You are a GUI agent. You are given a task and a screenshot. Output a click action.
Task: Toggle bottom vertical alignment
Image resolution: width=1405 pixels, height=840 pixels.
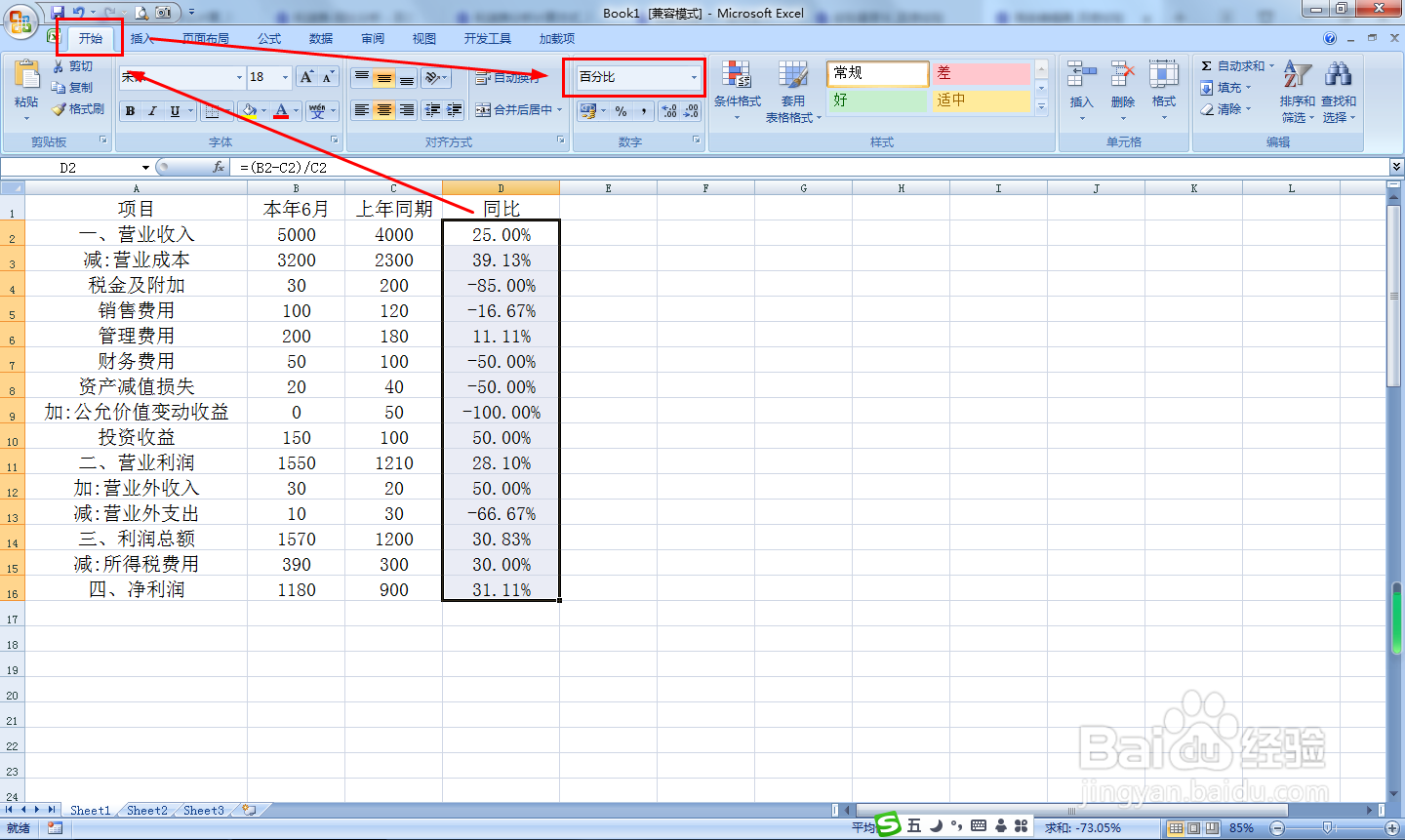[x=407, y=78]
